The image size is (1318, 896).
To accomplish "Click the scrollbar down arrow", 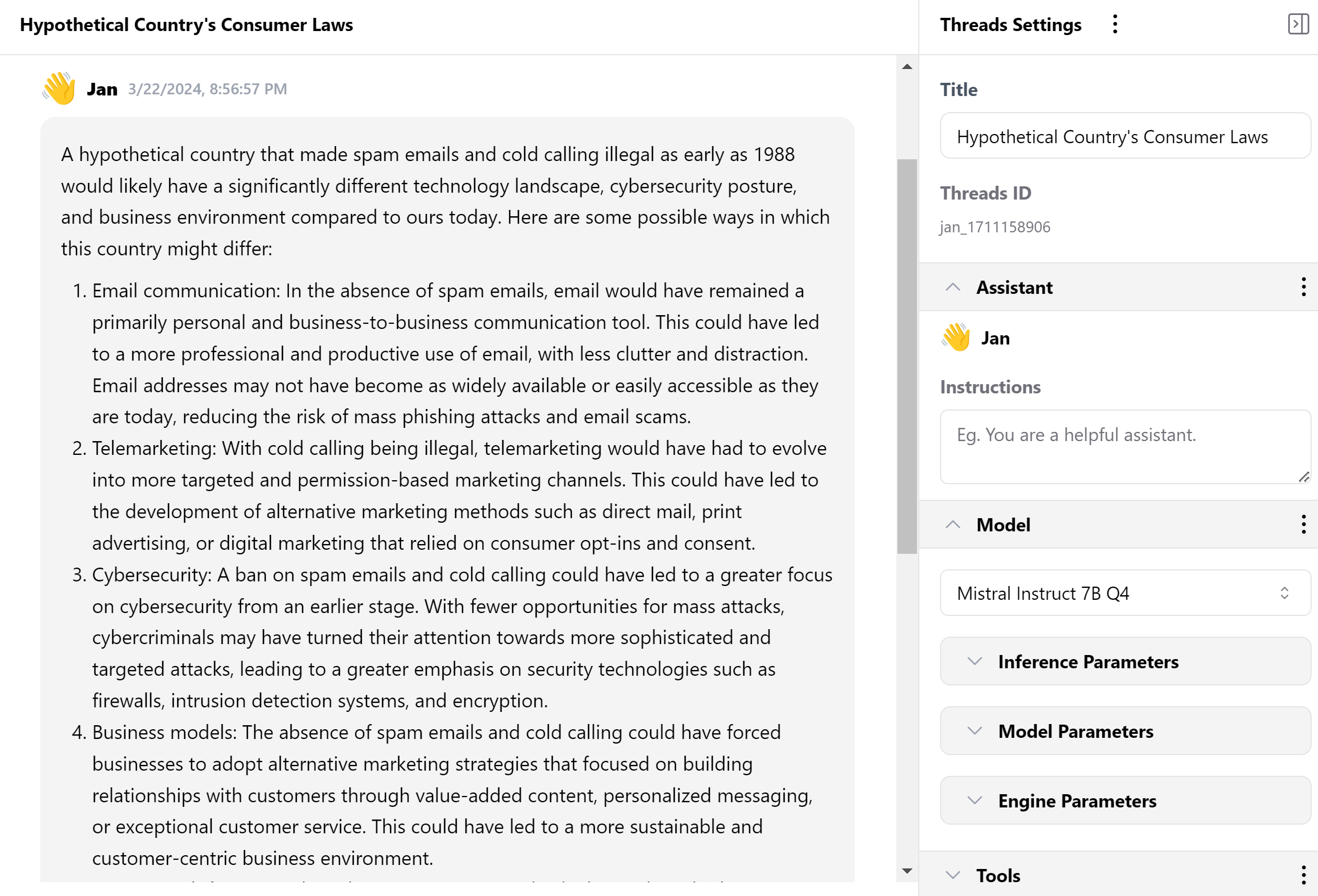I will click(907, 871).
